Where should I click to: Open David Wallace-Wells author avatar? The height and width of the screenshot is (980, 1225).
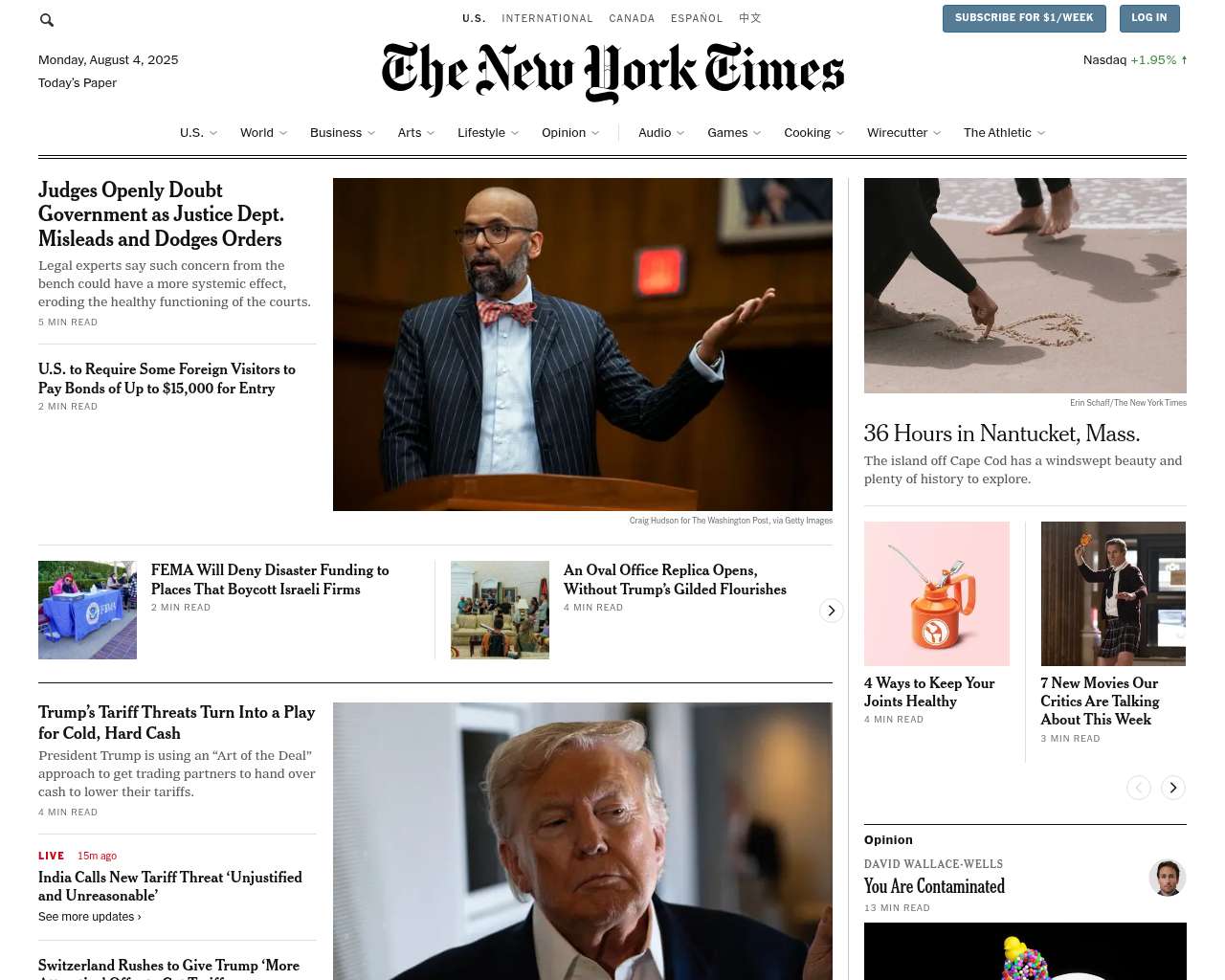click(x=1168, y=878)
